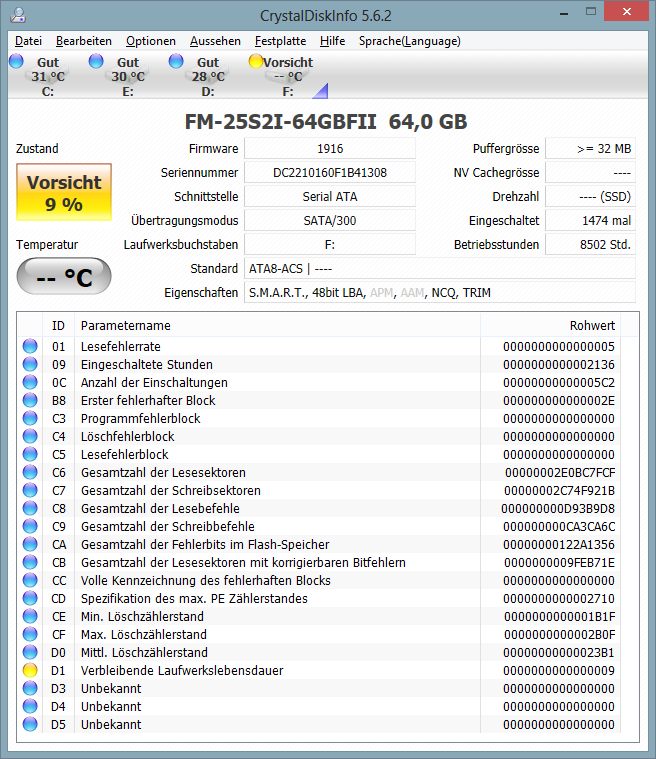This screenshot has width=656, height=759.
Task: Click raw value 00000002C74F921B
Action: 559,490
